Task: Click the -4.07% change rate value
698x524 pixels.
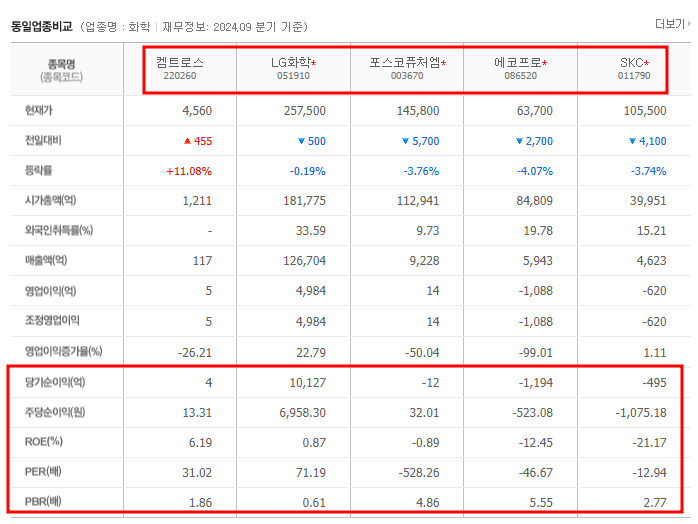Action: (535, 171)
